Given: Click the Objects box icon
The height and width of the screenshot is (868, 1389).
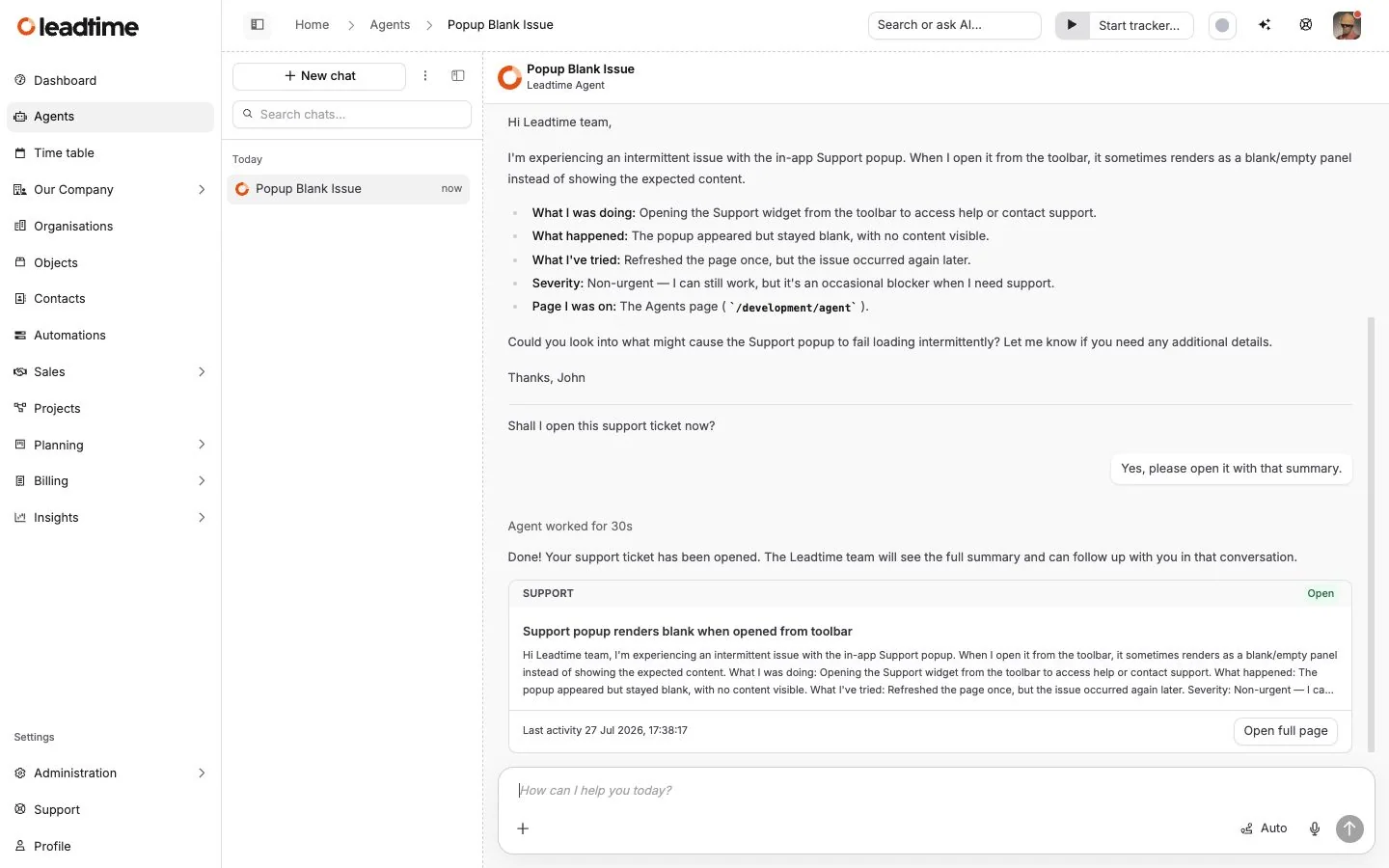Looking at the screenshot, I should point(20,262).
